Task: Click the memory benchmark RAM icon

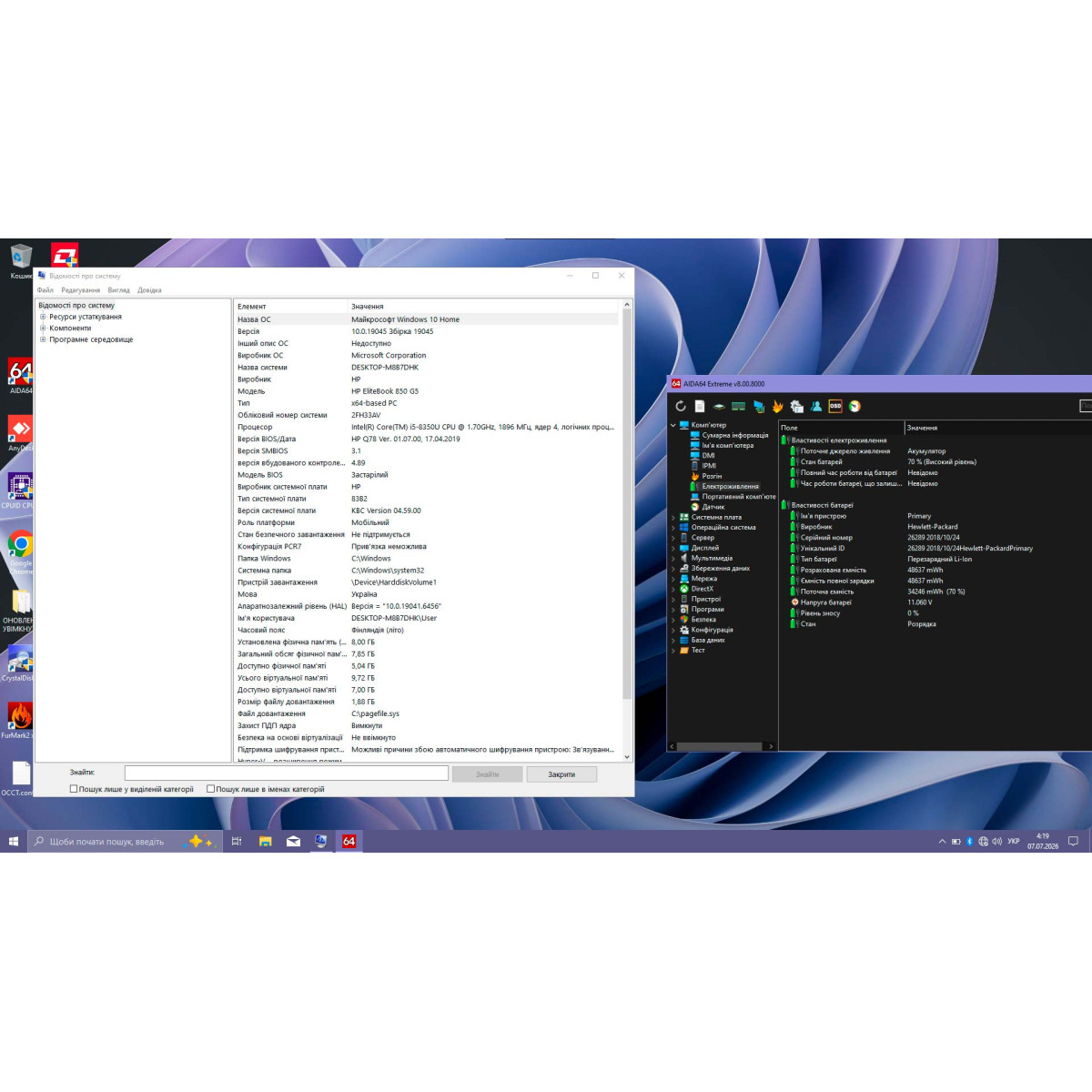Action: [x=738, y=406]
